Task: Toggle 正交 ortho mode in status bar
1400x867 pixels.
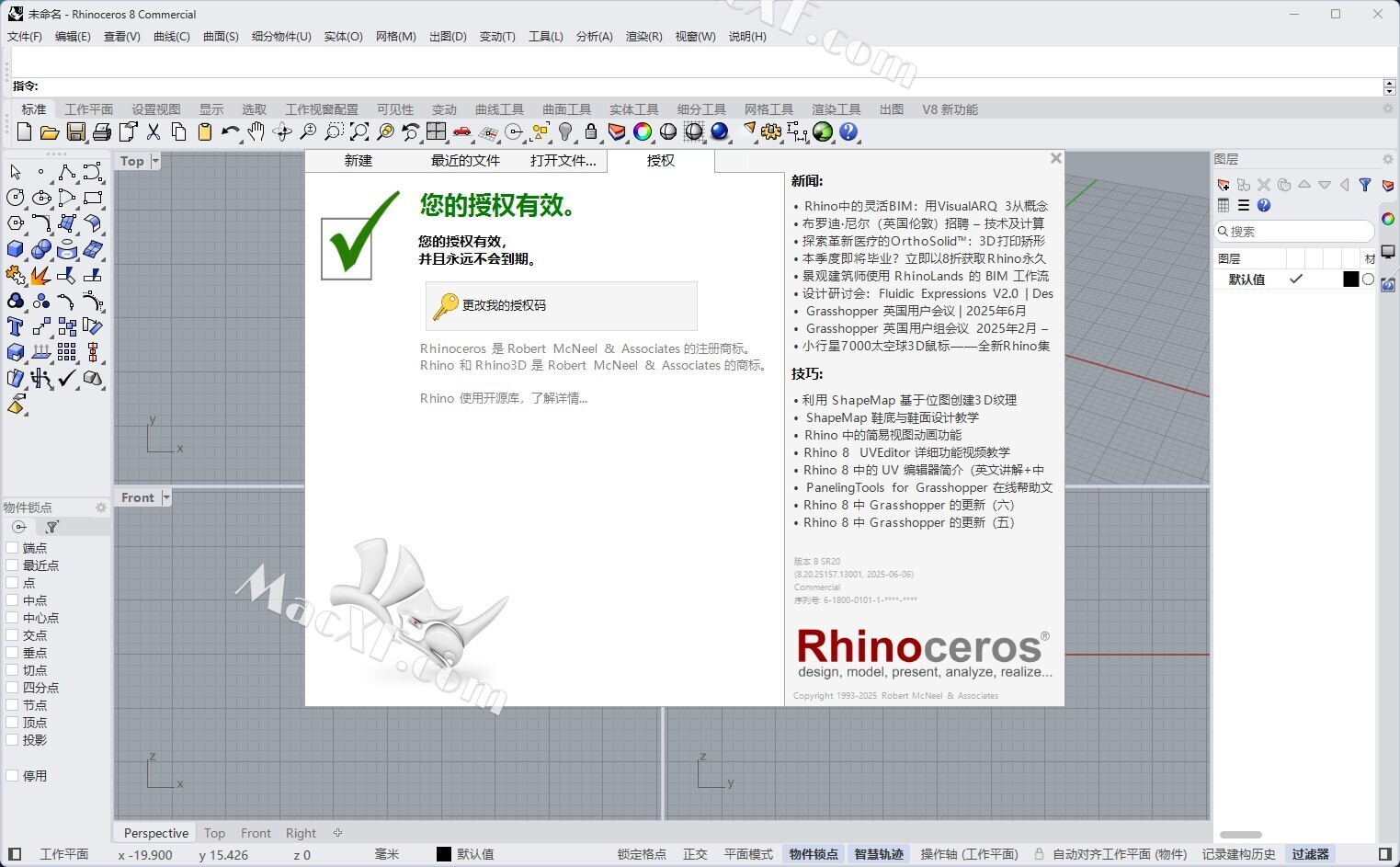Action: click(x=695, y=854)
